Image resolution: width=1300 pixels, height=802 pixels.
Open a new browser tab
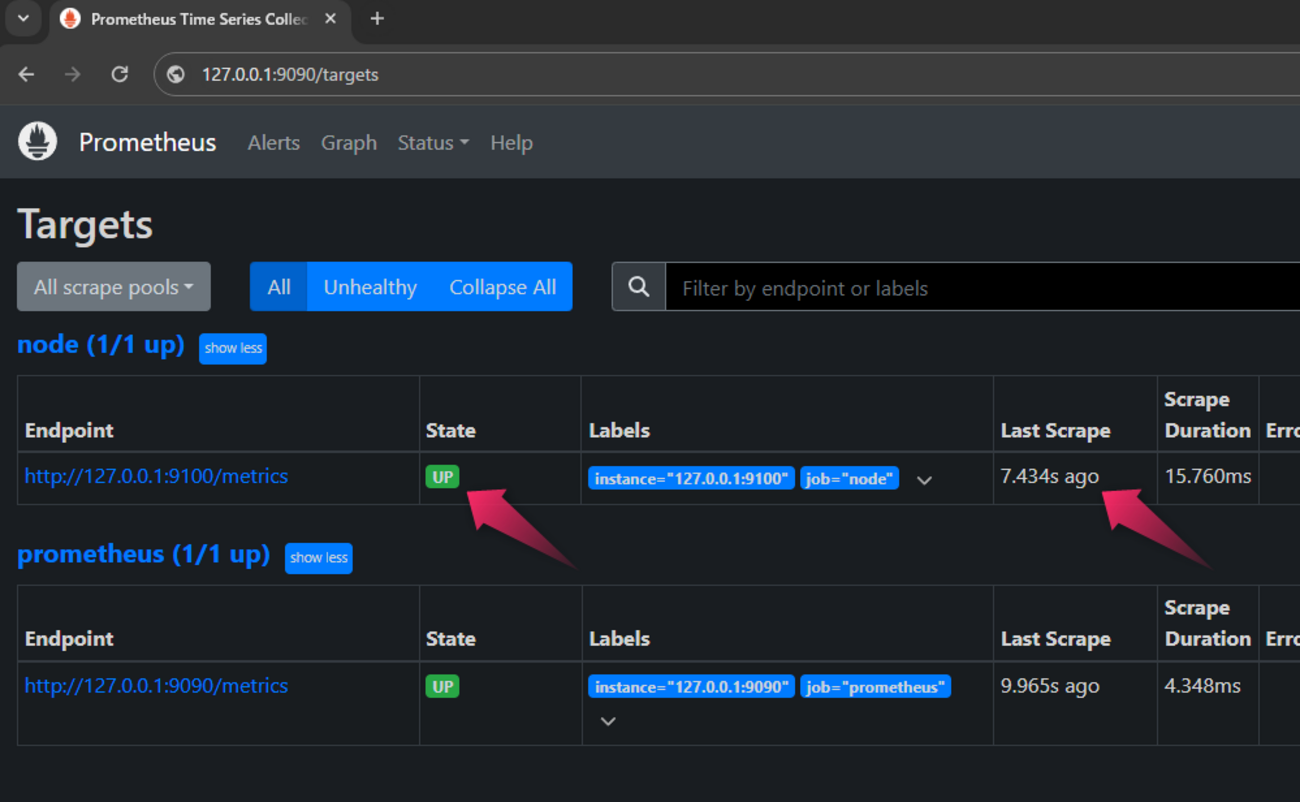377,19
